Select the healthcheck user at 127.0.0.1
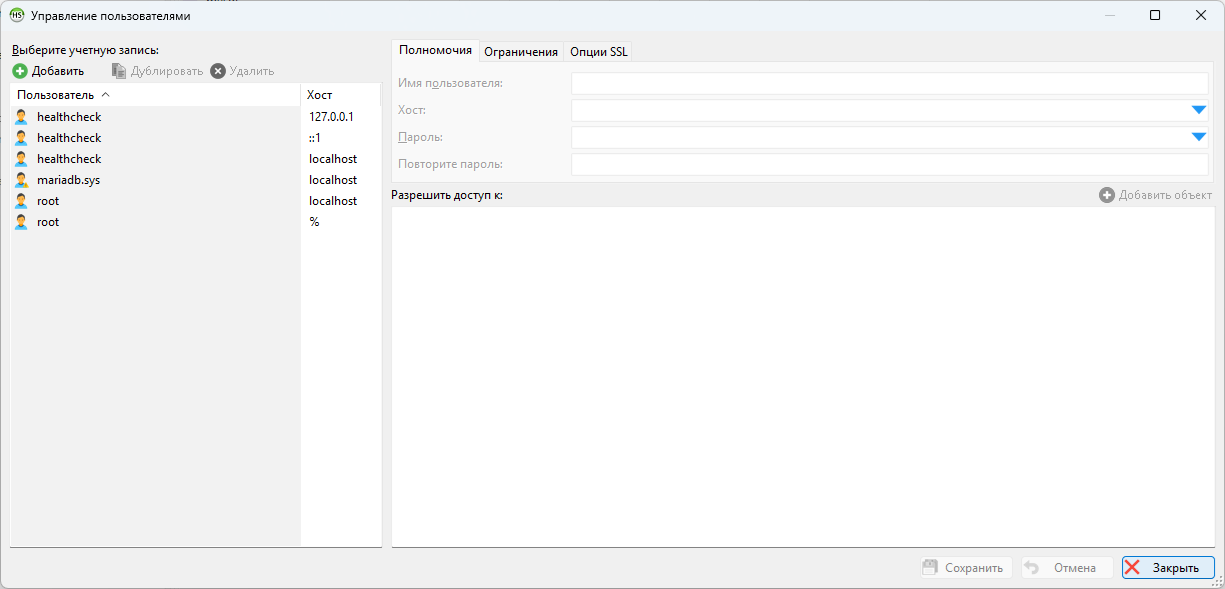 pos(69,117)
